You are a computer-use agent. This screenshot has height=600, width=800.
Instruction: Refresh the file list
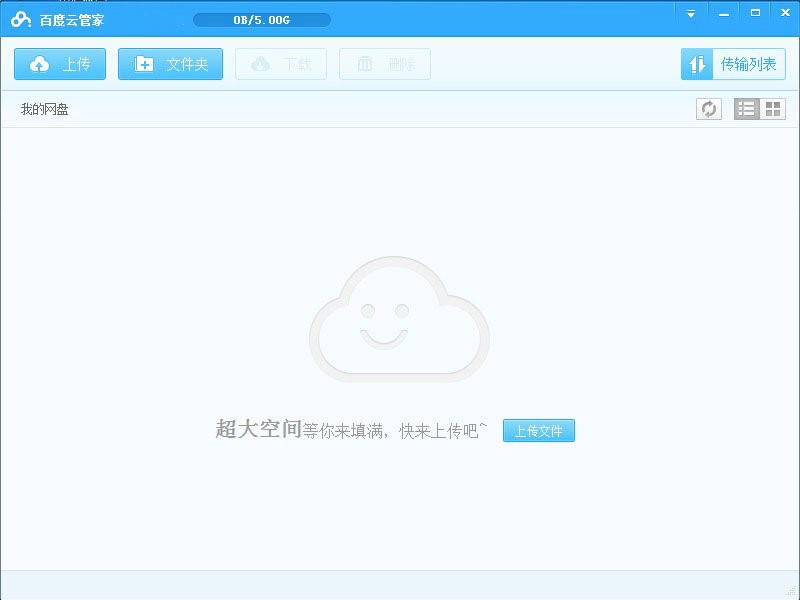click(x=709, y=109)
